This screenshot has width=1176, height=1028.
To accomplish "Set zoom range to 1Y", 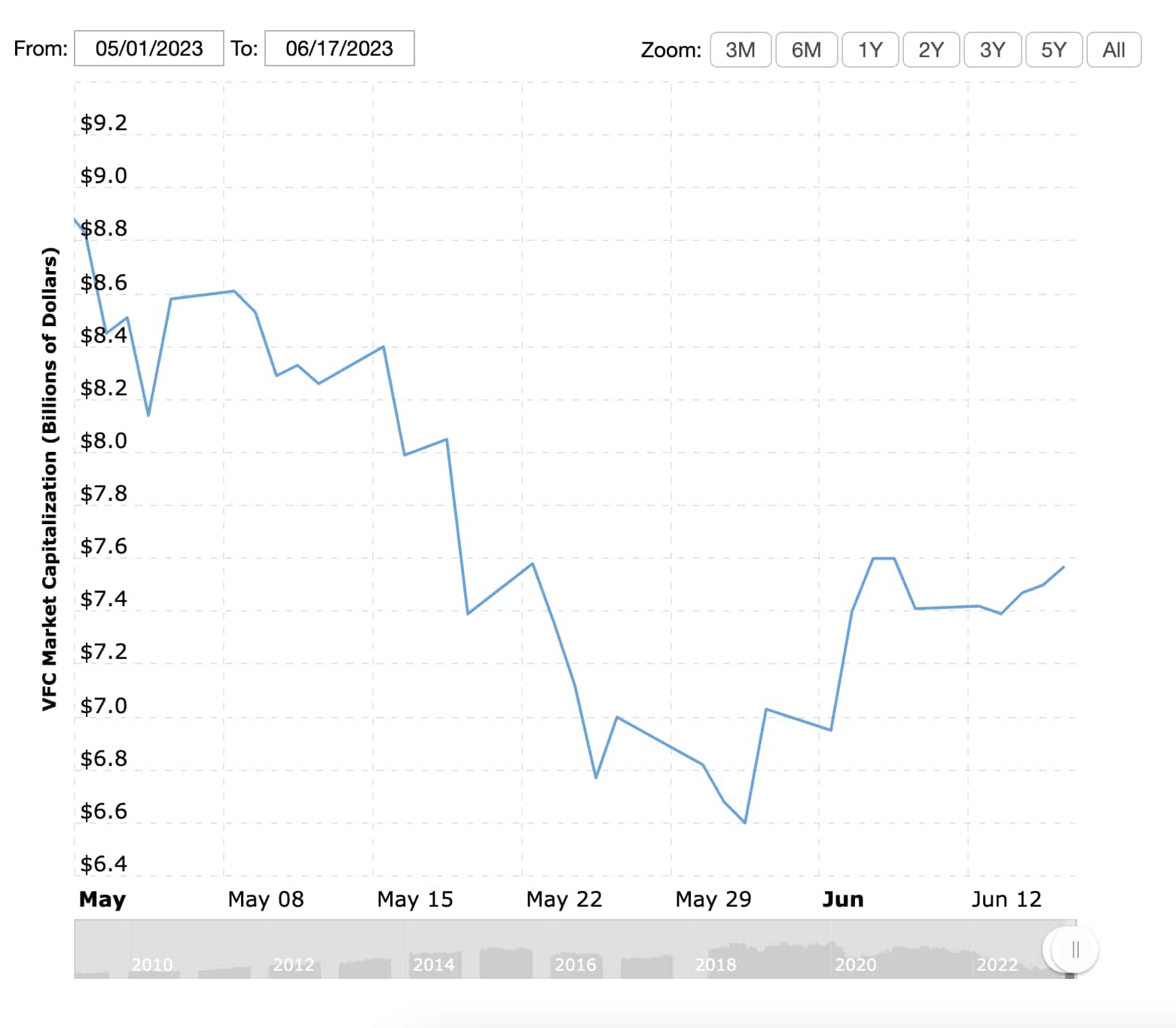I will tap(870, 50).
